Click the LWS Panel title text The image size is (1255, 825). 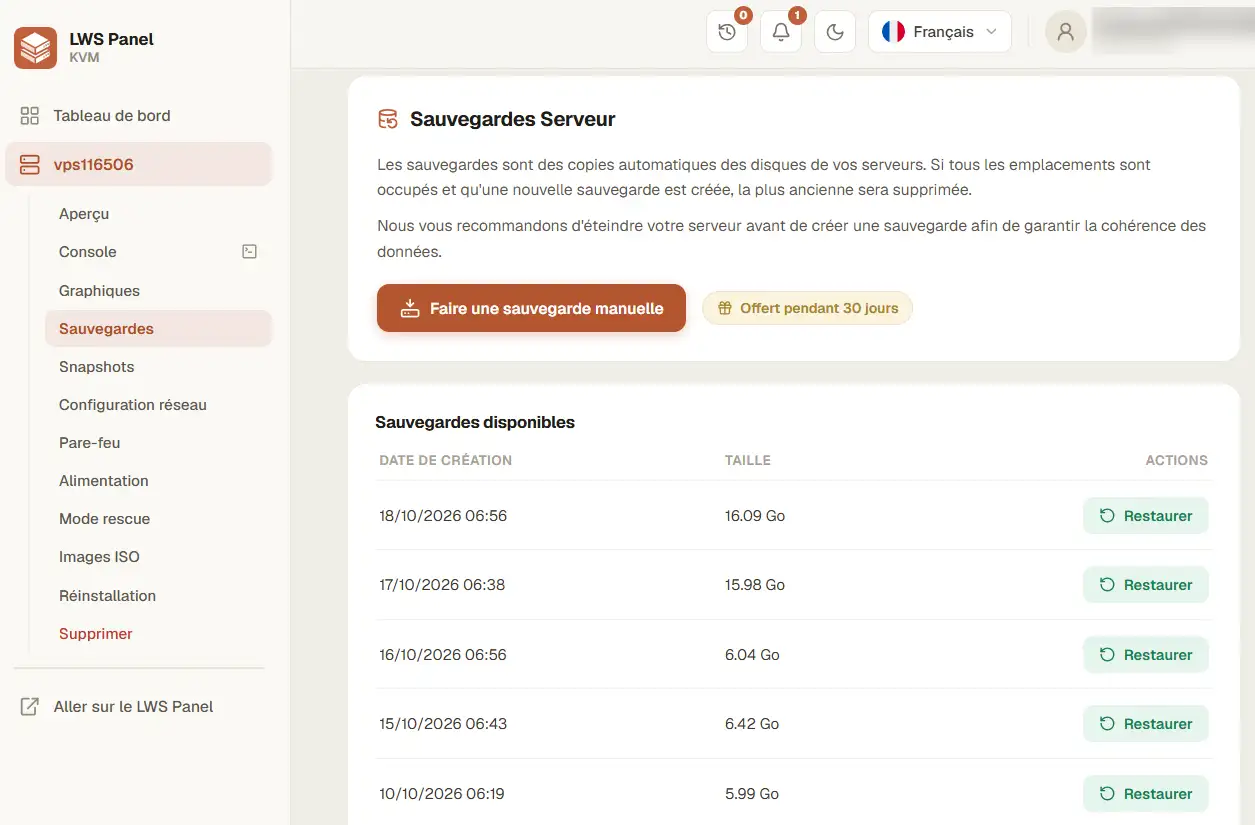click(112, 40)
